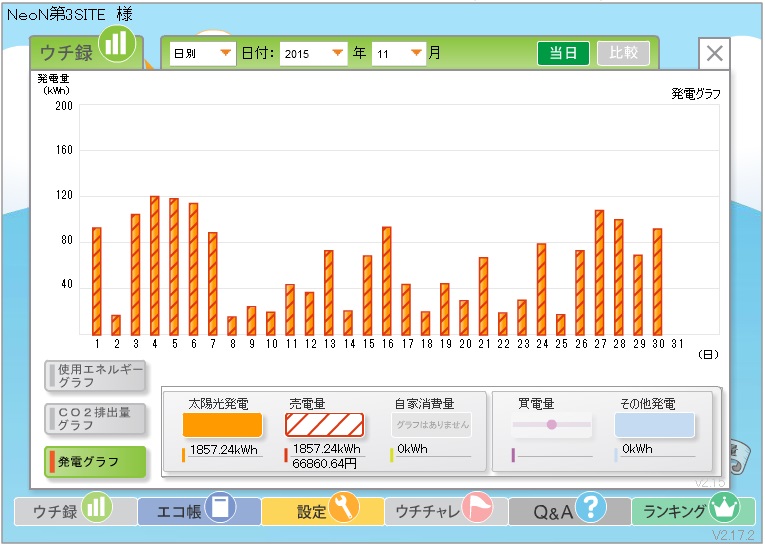Click bar-chart icon on bottom ウチ録 button
Image resolution: width=765 pixels, height=545 pixels.
pyautogui.click(x=97, y=507)
